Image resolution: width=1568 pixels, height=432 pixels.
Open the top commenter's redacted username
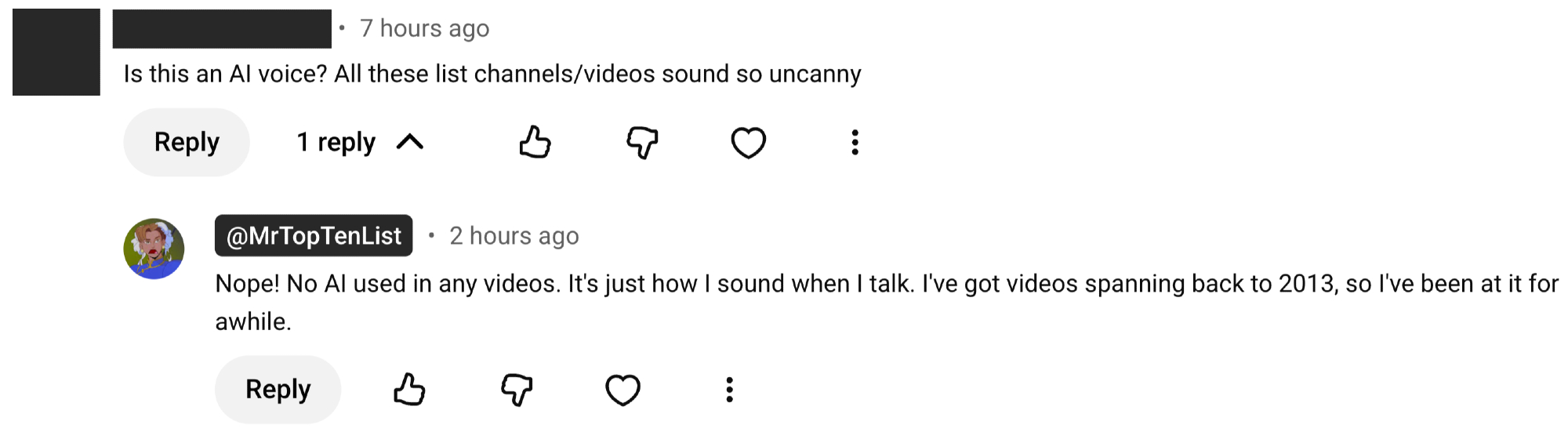pos(222,29)
